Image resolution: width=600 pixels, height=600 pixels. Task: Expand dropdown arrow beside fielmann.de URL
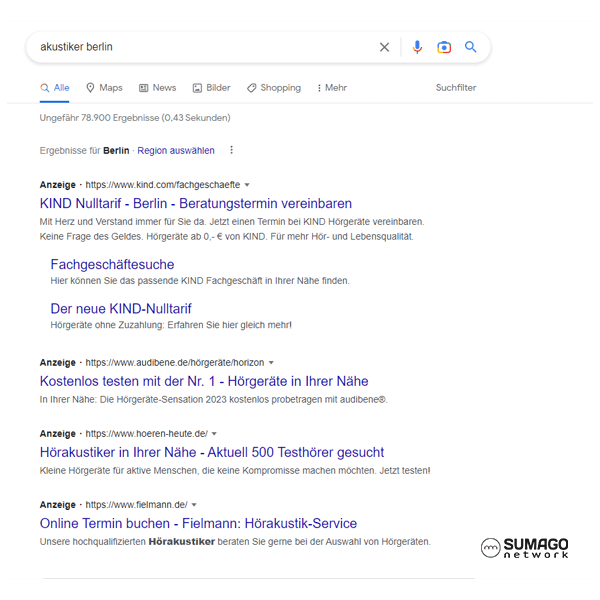(x=194, y=505)
